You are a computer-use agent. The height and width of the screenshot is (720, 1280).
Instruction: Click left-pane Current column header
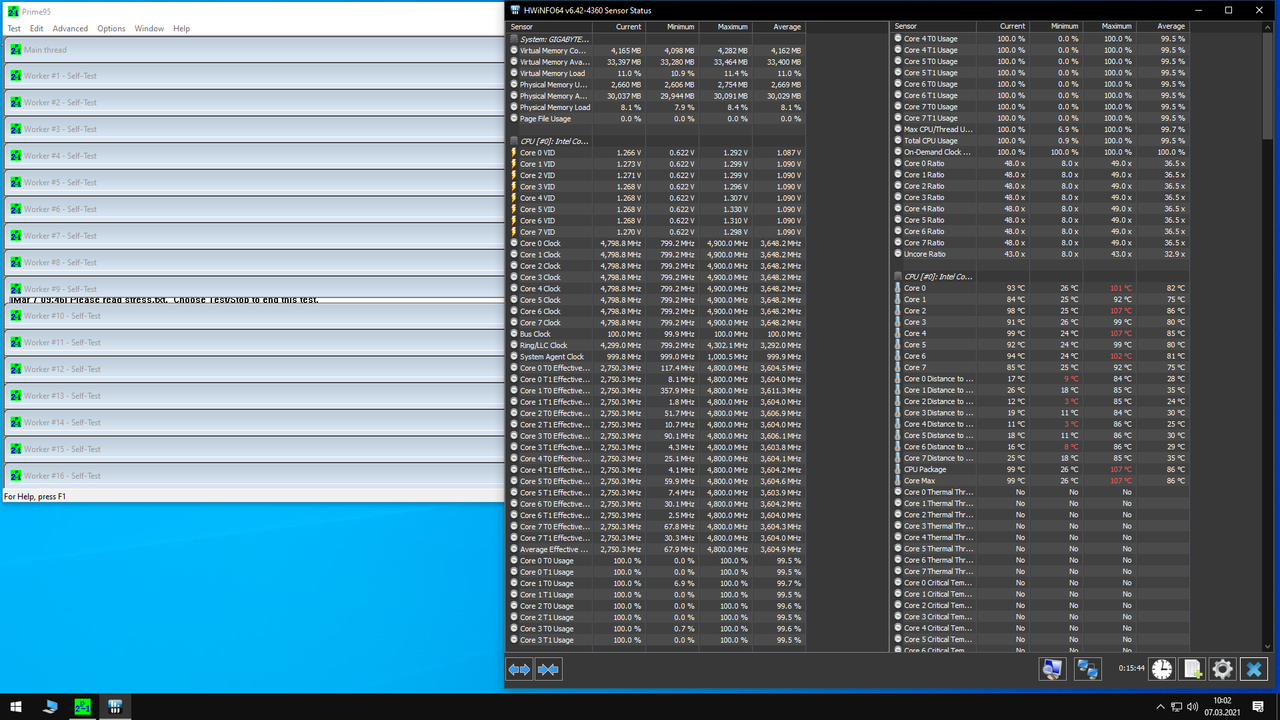point(619,27)
